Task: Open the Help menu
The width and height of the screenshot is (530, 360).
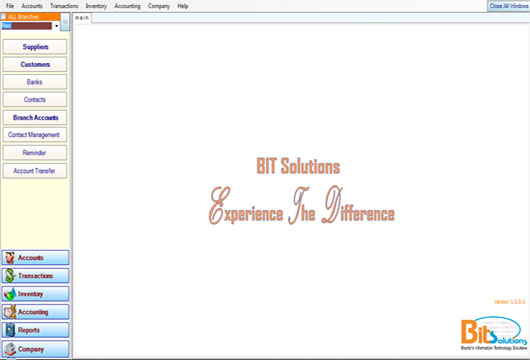Action: (x=183, y=6)
